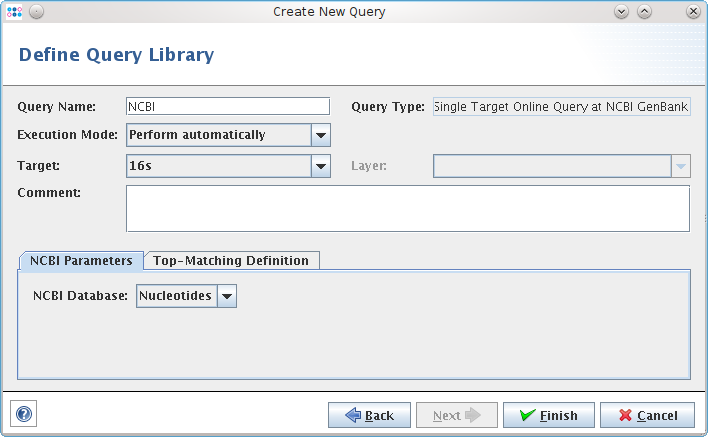Switch to the Top-Matching Definition tab
Image resolution: width=708 pixels, height=437 pixels.
[231, 260]
